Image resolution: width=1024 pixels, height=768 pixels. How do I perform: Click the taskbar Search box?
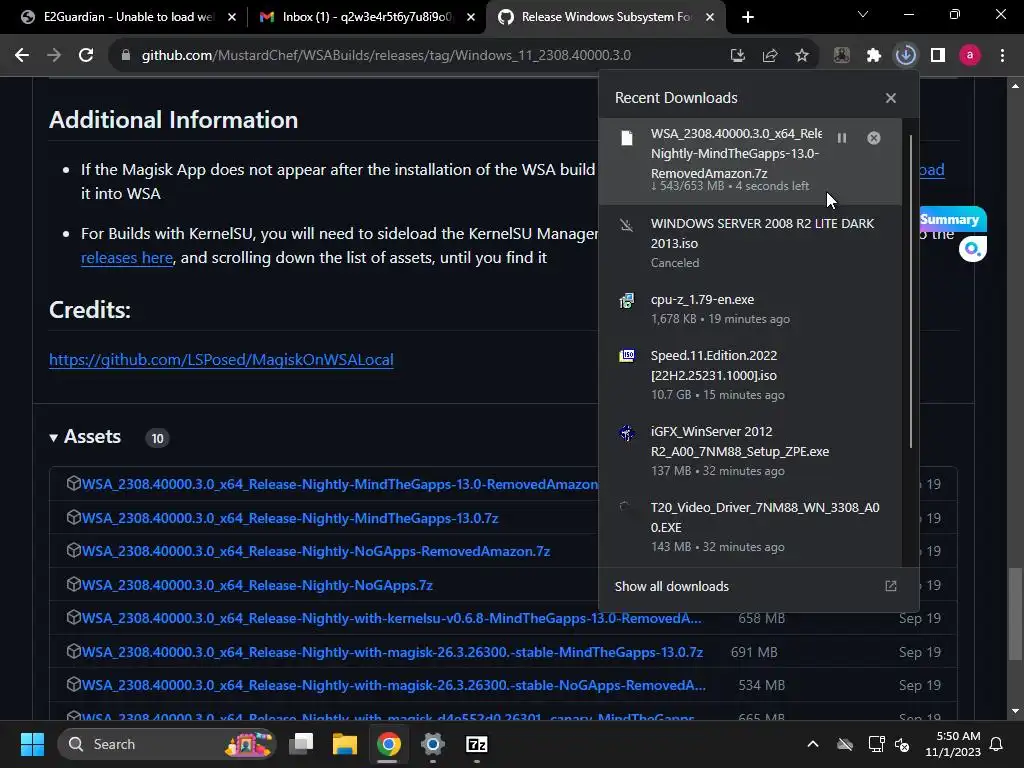pos(167,744)
